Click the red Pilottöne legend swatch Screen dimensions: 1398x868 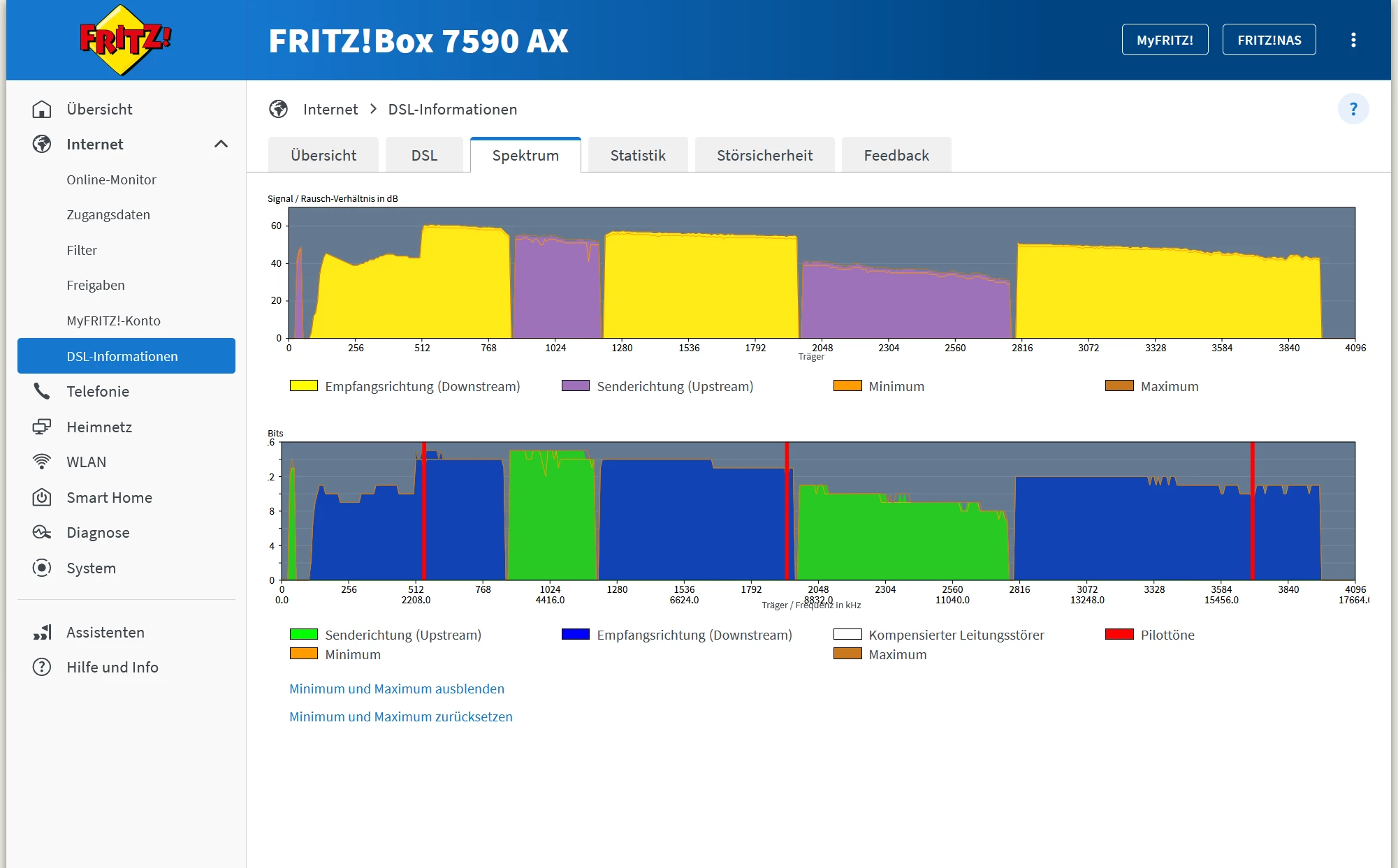coord(1119,634)
